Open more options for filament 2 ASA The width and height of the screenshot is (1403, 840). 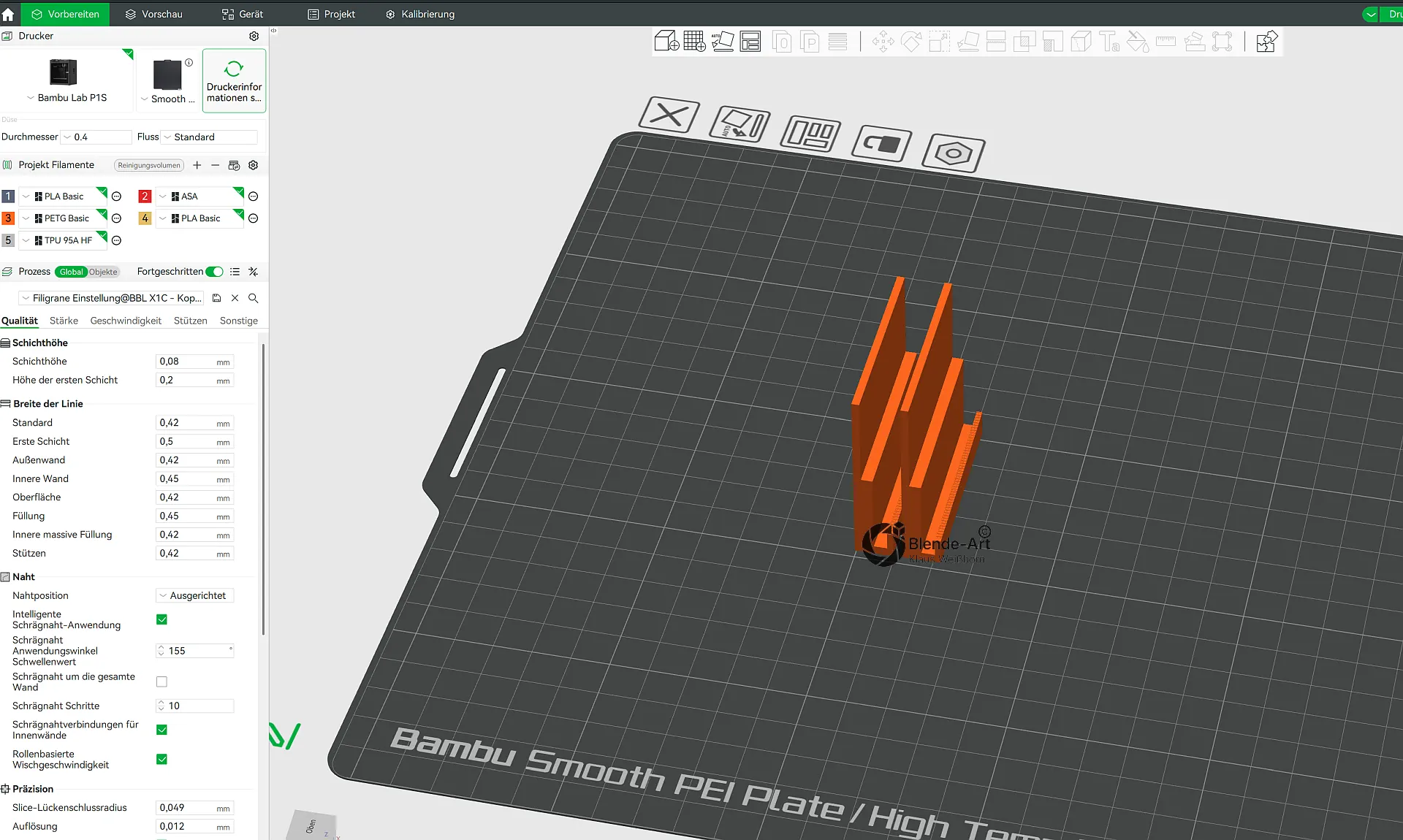coord(253,196)
